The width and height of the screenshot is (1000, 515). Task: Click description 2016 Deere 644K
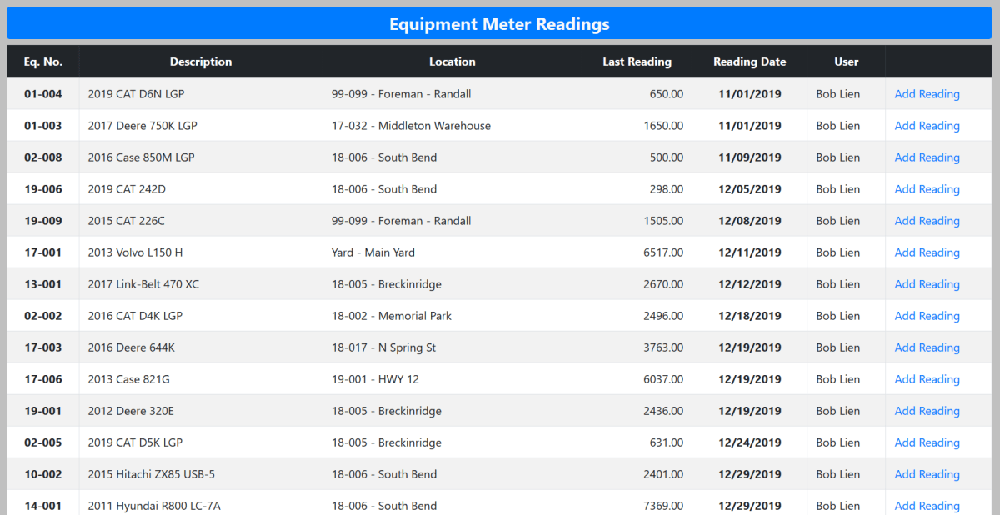tap(131, 347)
